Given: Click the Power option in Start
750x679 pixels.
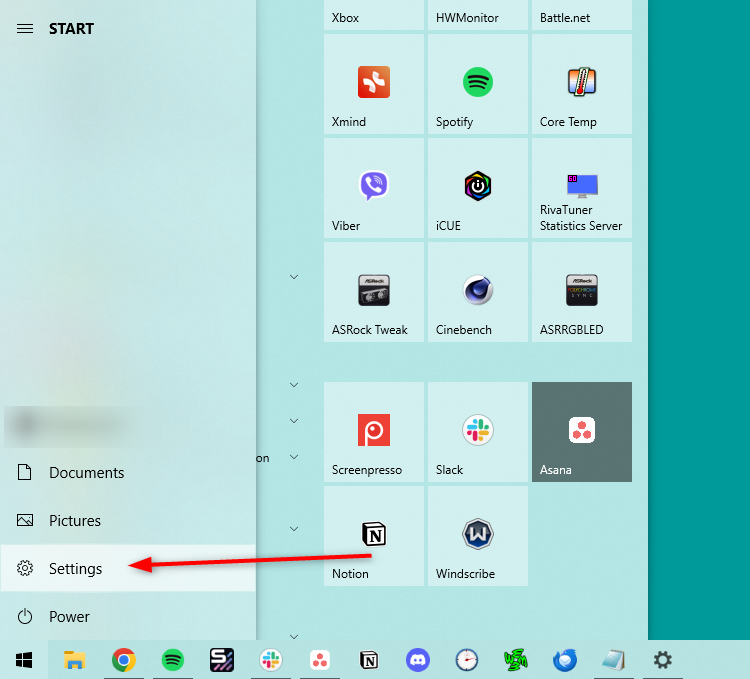Looking at the screenshot, I should point(128,616).
